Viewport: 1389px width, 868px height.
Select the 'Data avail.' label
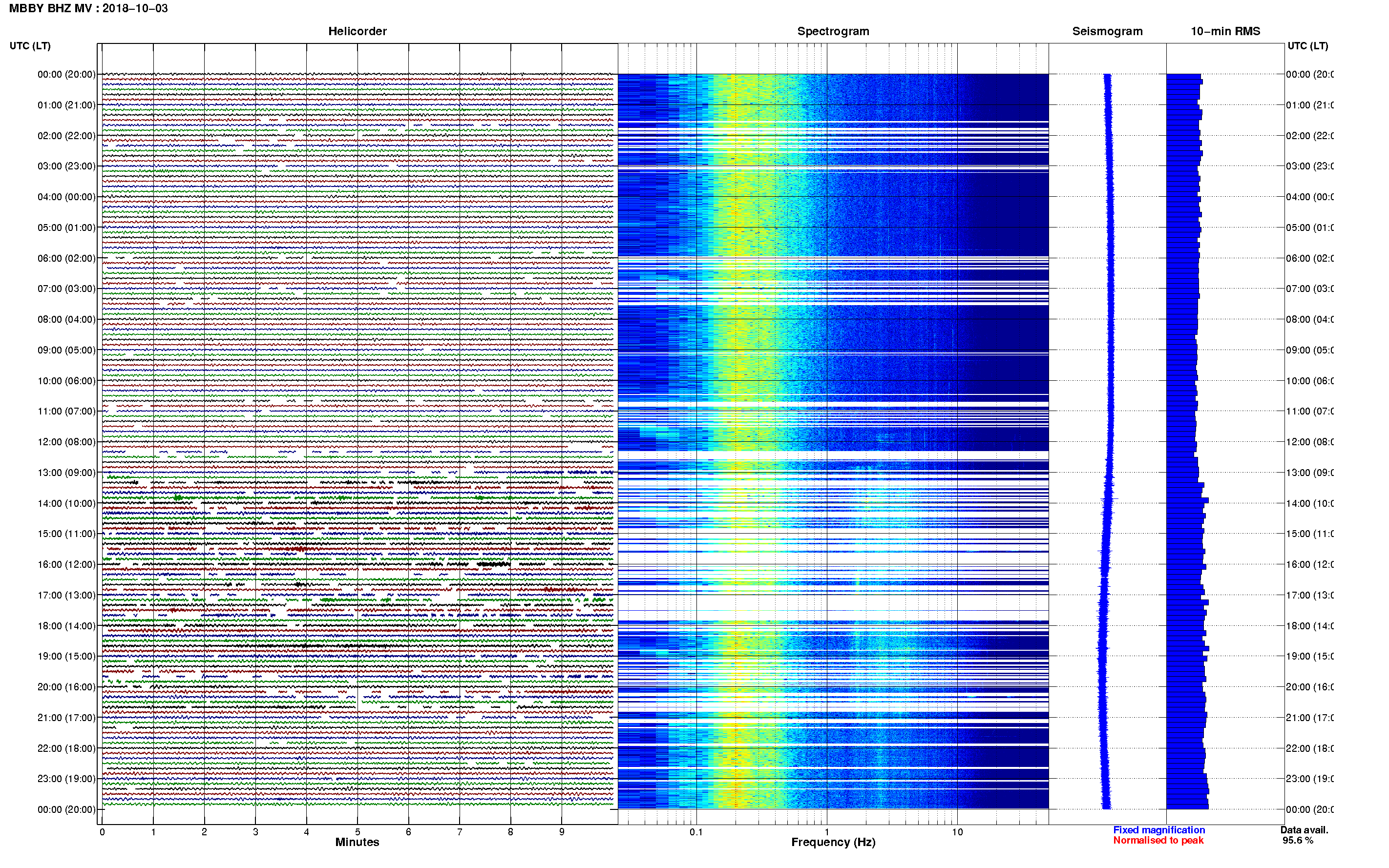pyautogui.click(x=1304, y=830)
